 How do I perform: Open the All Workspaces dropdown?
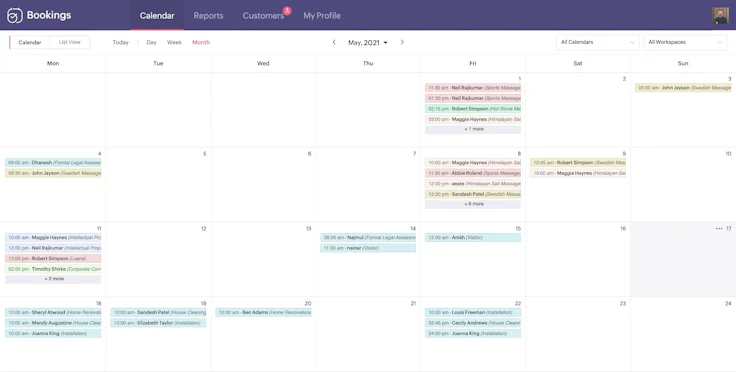pyautogui.click(x=685, y=42)
